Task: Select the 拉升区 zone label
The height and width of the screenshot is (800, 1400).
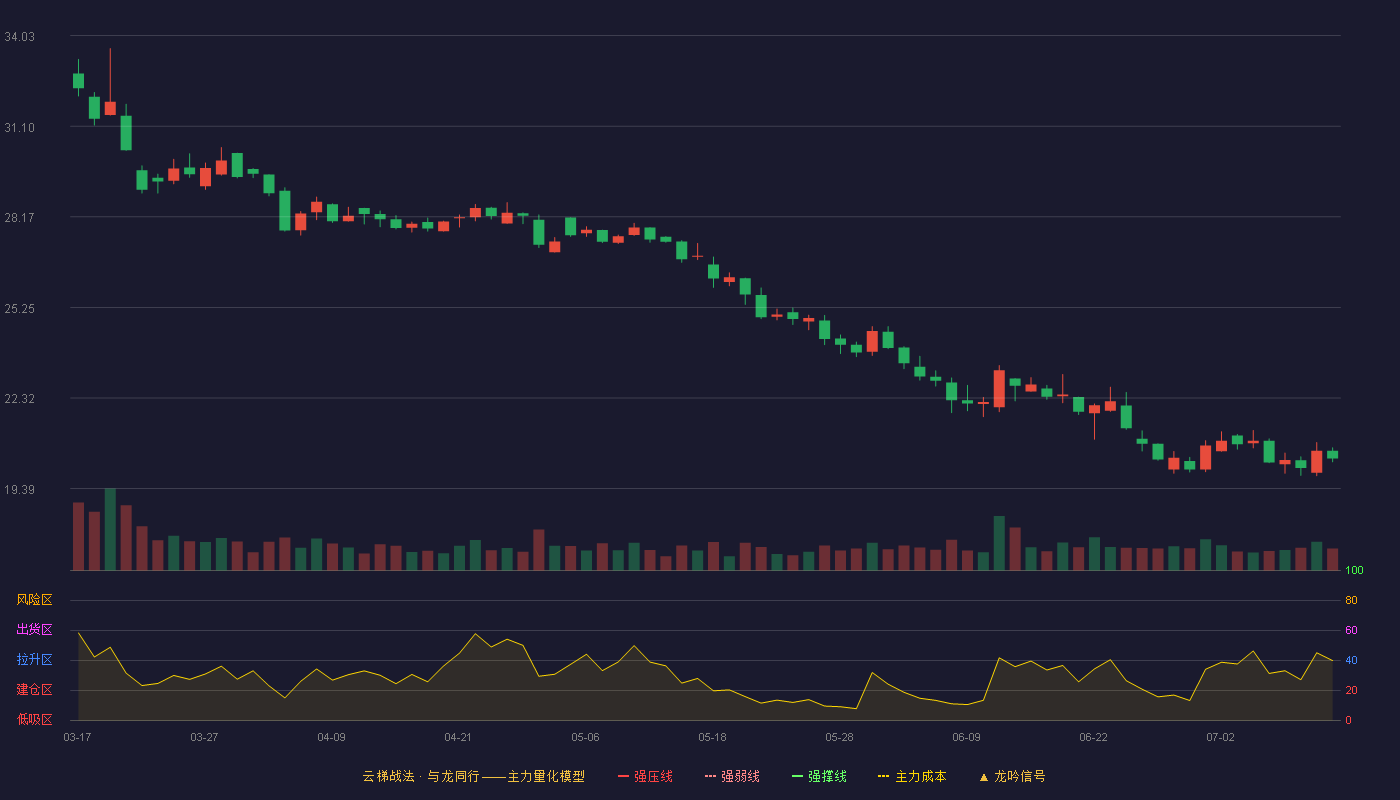Action: [34, 660]
